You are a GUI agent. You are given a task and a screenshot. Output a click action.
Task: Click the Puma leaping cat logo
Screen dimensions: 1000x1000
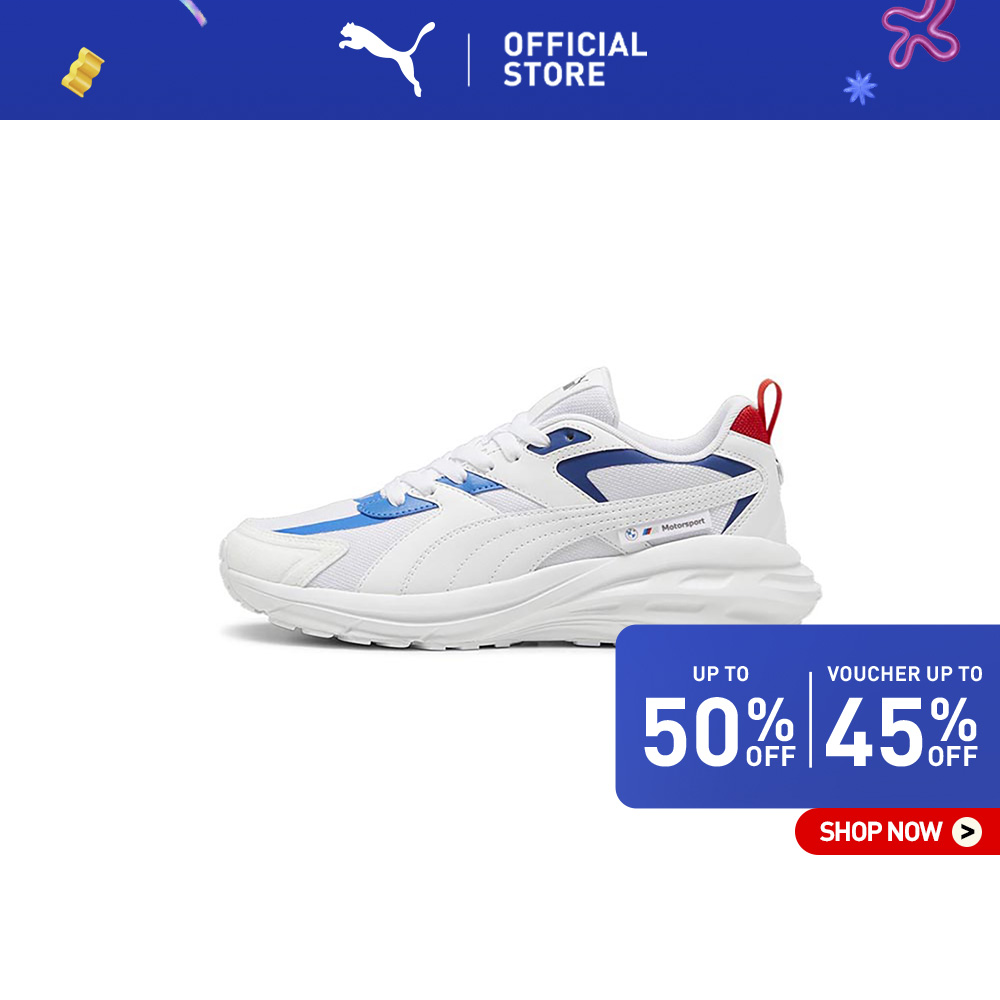pyautogui.click(x=386, y=58)
